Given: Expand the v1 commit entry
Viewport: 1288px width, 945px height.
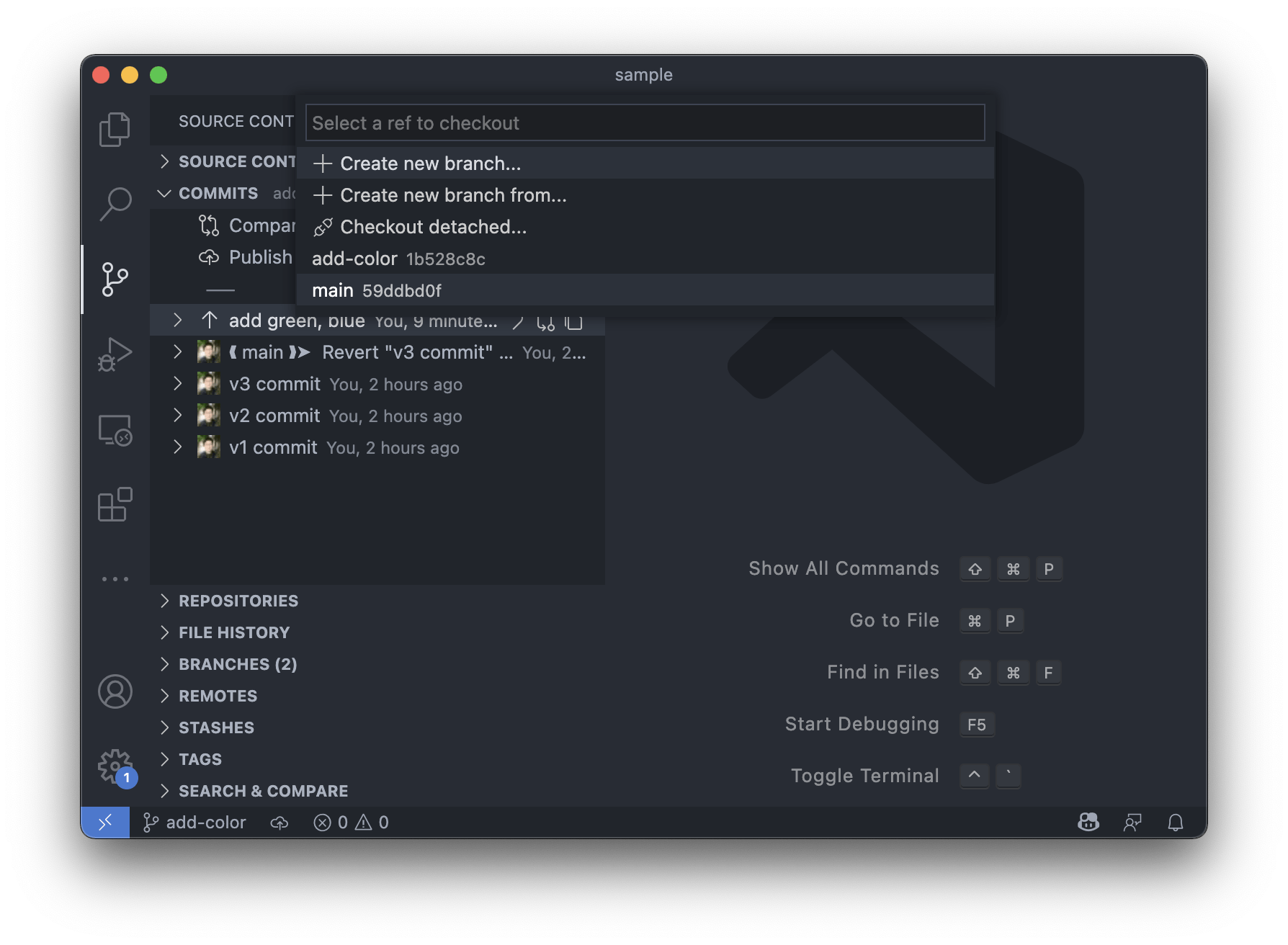Looking at the screenshot, I should click(x=177, y=447).
